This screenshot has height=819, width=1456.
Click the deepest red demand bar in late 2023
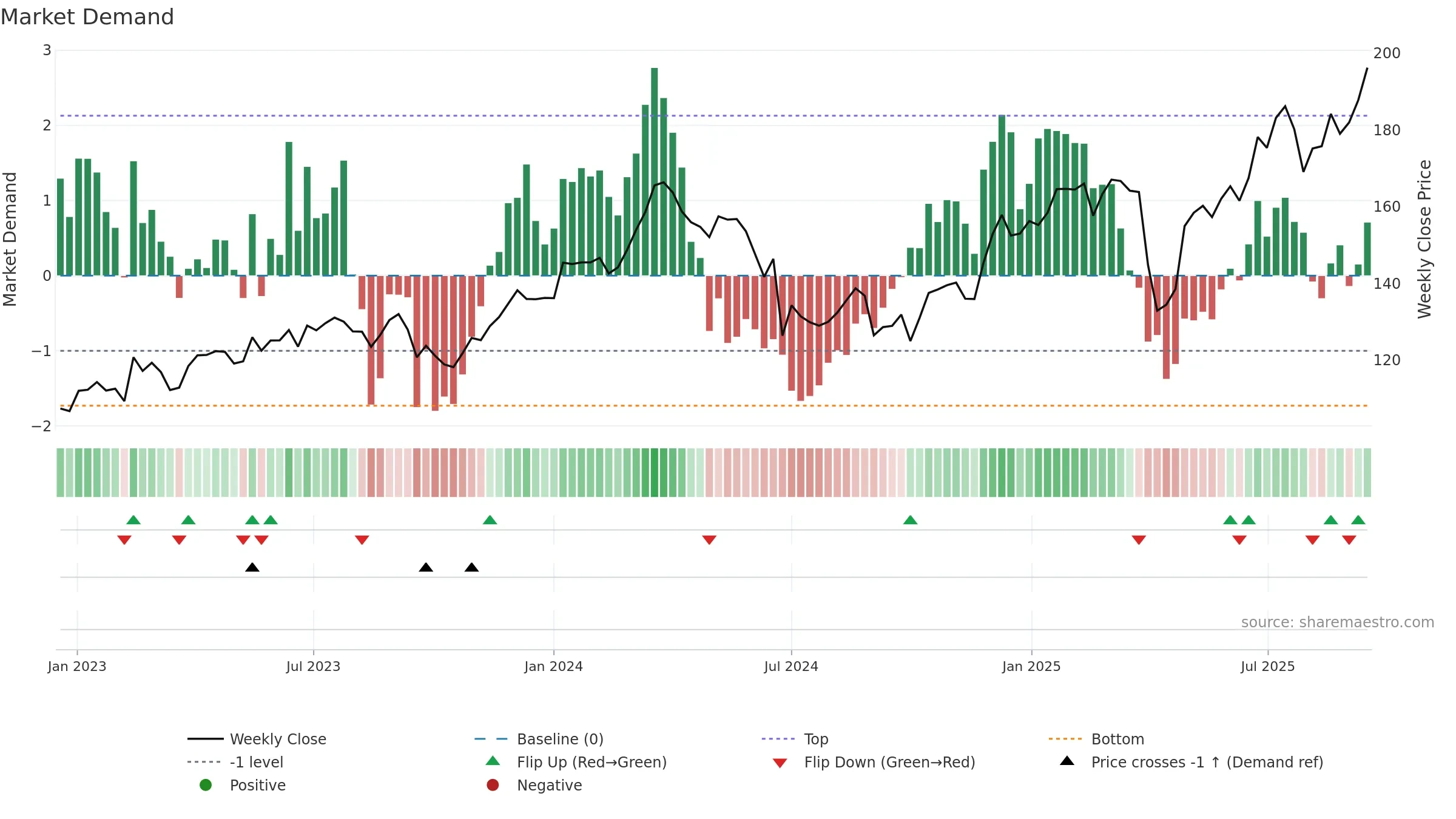[435, 343]
